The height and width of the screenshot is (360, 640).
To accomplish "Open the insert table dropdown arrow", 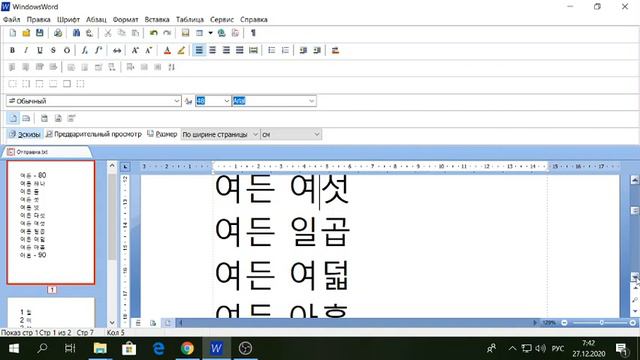I will point(210,33).
